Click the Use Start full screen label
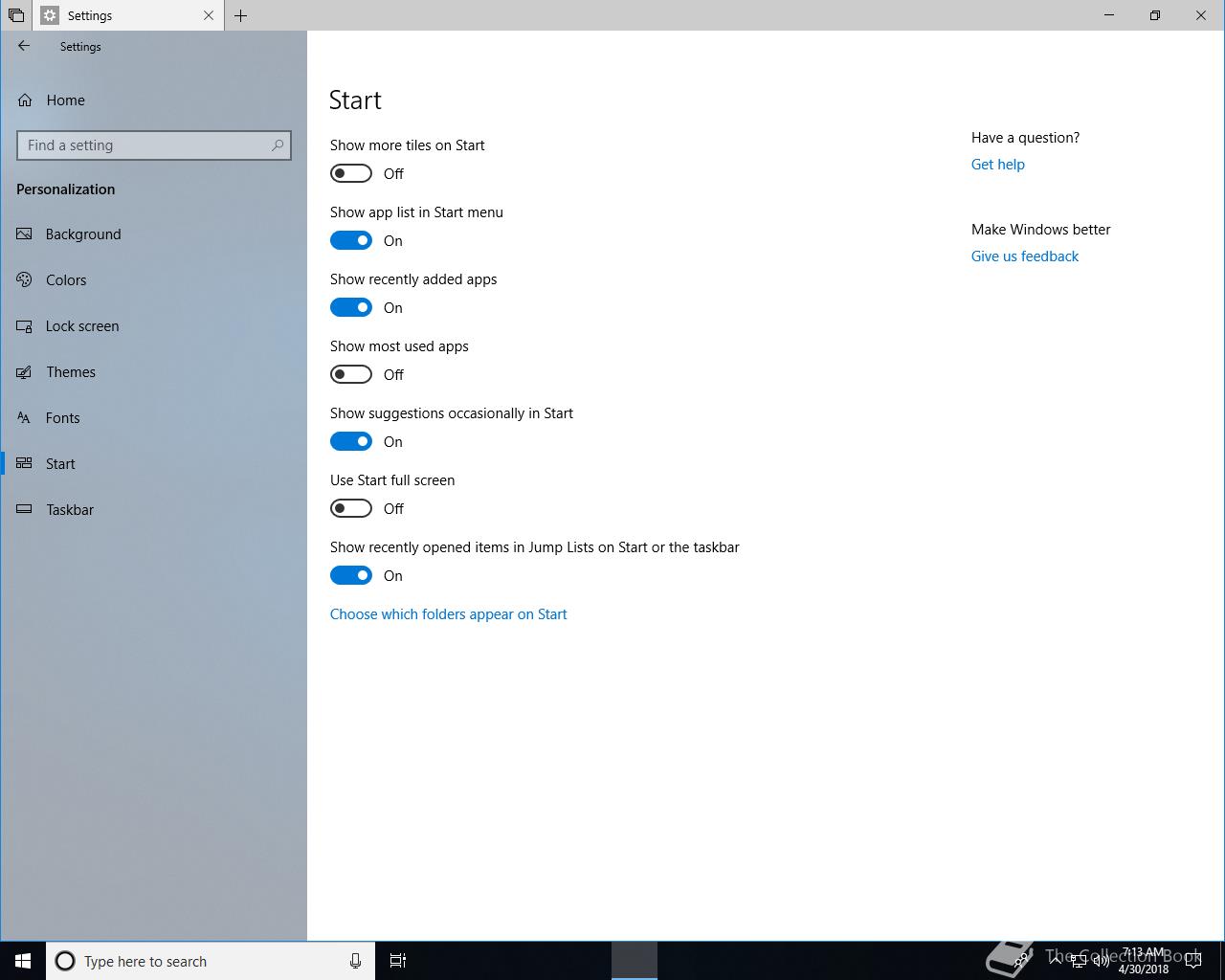1225x980 pixels. click(x=392, y=480)
